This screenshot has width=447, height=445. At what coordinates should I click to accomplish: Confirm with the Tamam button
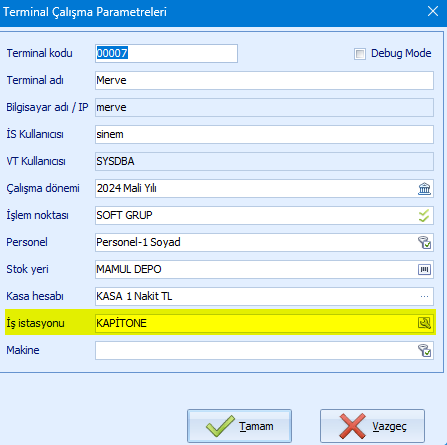tap(239, 426)
